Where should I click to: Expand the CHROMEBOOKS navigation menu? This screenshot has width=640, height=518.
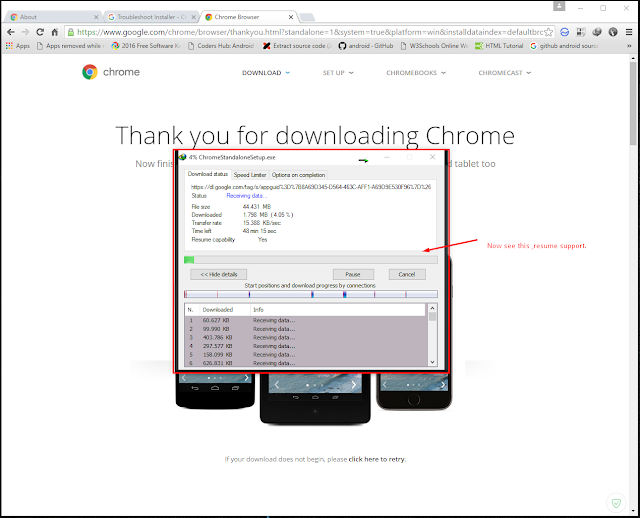click(416, 73)
